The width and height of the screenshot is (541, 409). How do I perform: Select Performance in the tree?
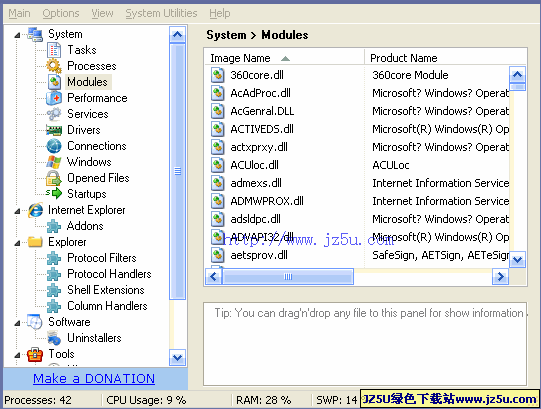pos(97,98)
